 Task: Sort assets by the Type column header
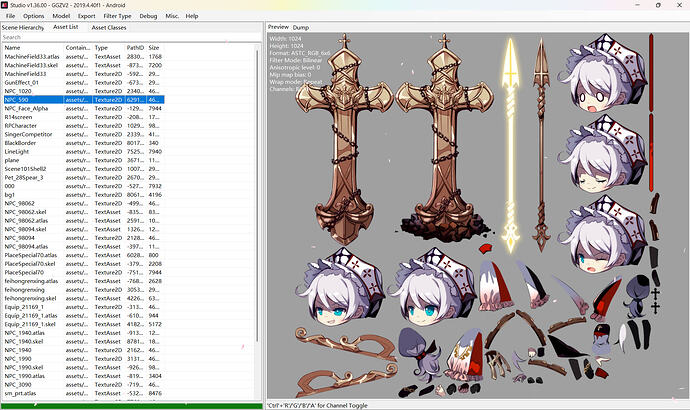coord(109,48)
